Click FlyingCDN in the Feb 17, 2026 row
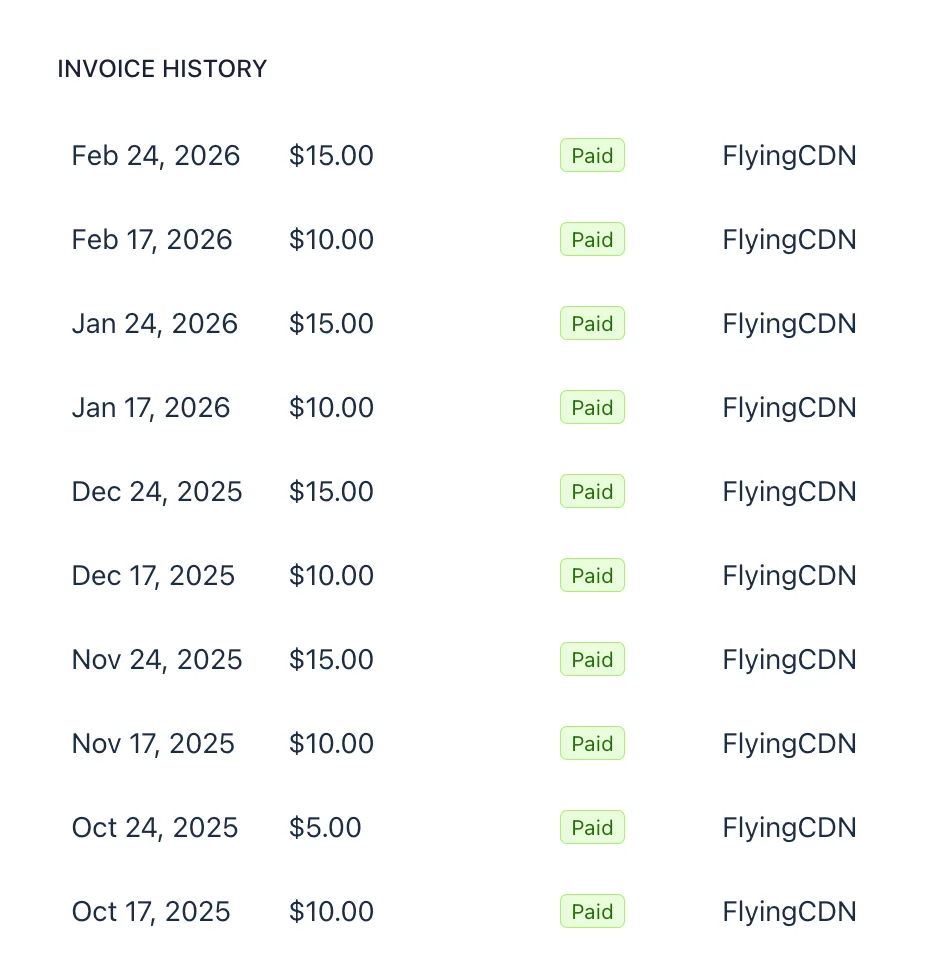This screenshot has width=946, height=968. [789, 240]
